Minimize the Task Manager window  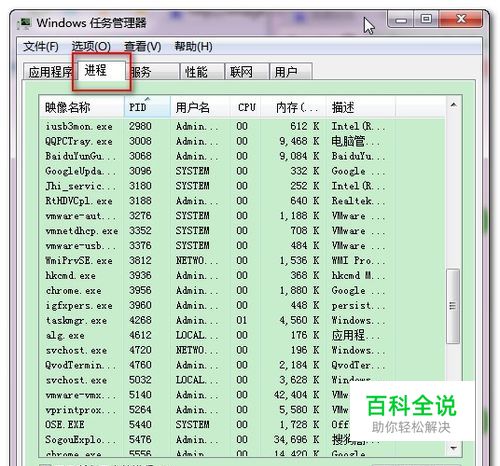[x=401, y=19]
